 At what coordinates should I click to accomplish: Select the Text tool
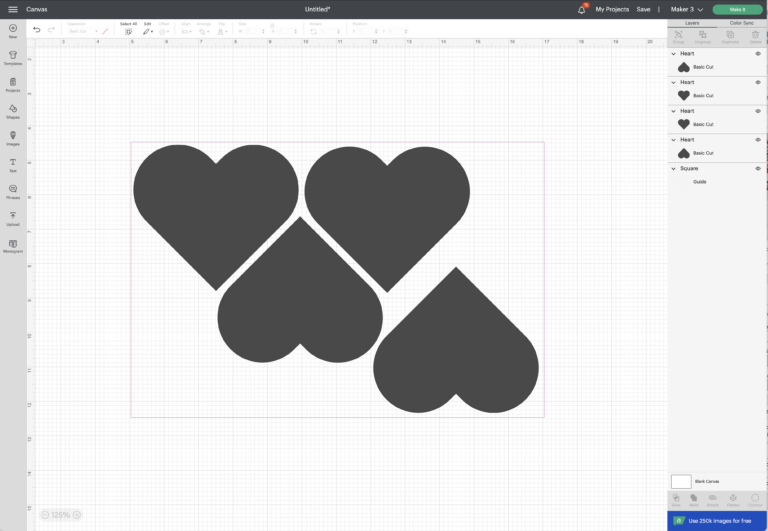pyautogui.click(x=13, y=163)
